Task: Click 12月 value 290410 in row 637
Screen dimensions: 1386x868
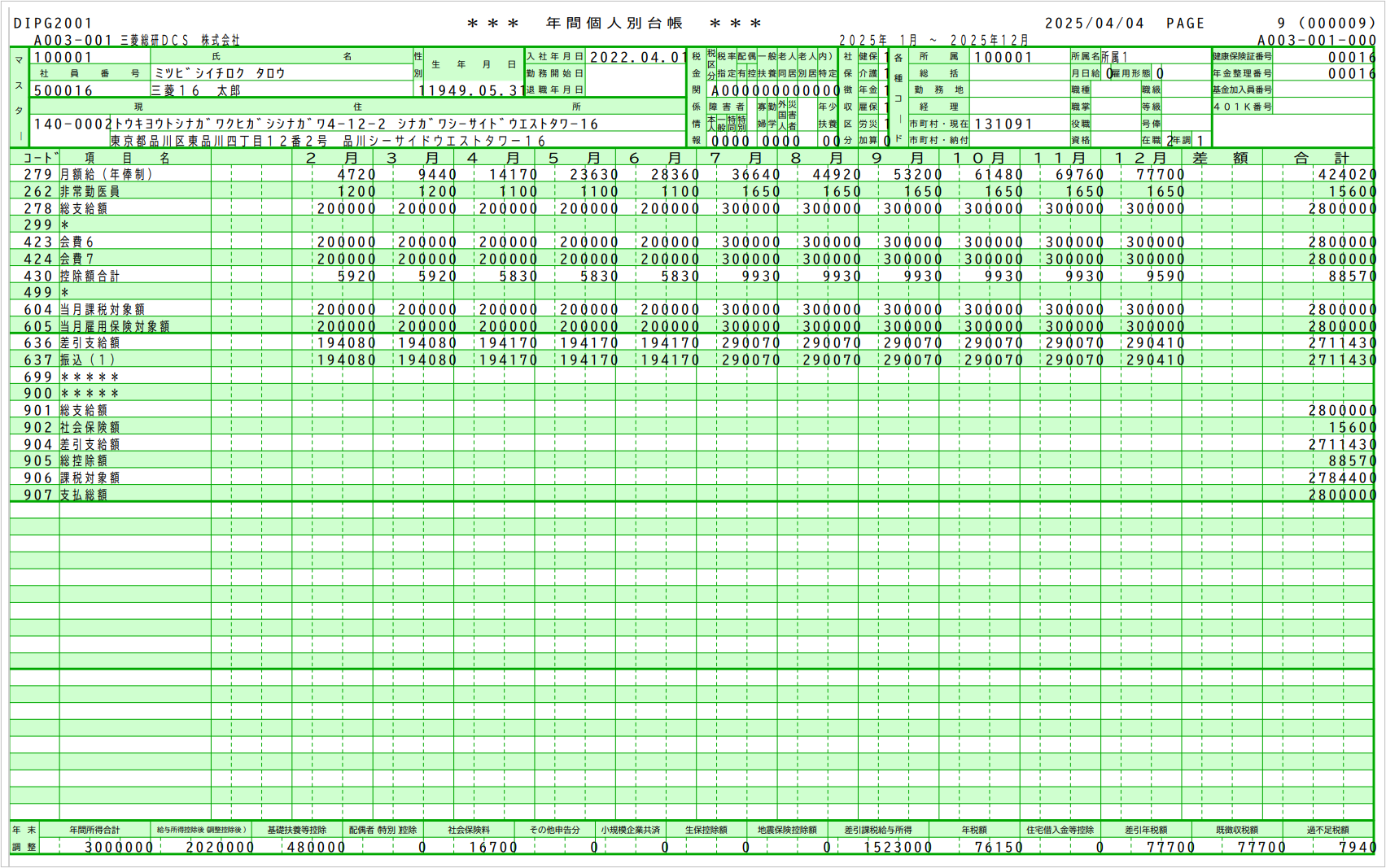Action: [x=1156, y=360]
